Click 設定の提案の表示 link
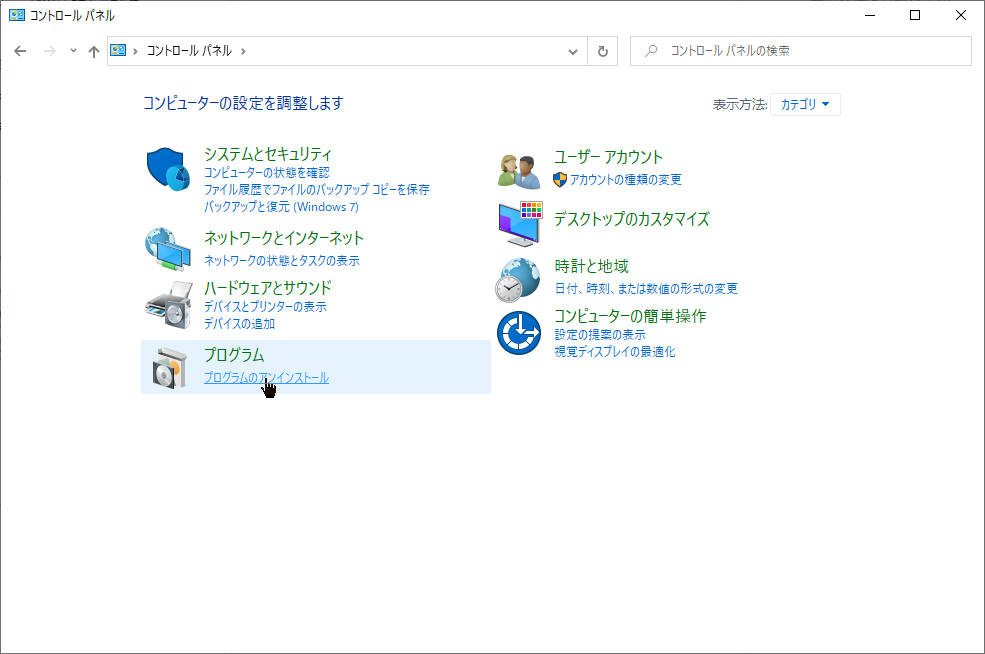985x654 pixels. pyautogui.click(x=600, y=335)
